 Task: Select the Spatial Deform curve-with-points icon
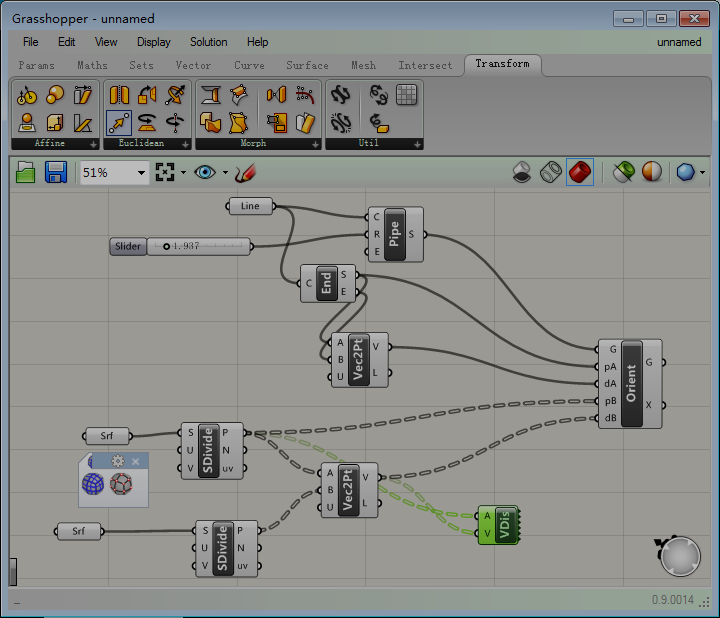tap(305, 95)
